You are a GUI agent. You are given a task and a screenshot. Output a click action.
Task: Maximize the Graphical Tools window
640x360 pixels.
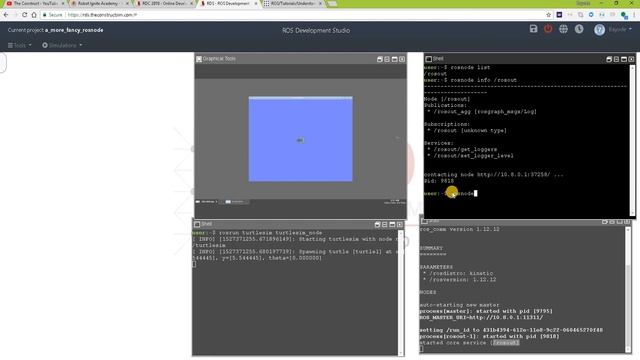394,59
